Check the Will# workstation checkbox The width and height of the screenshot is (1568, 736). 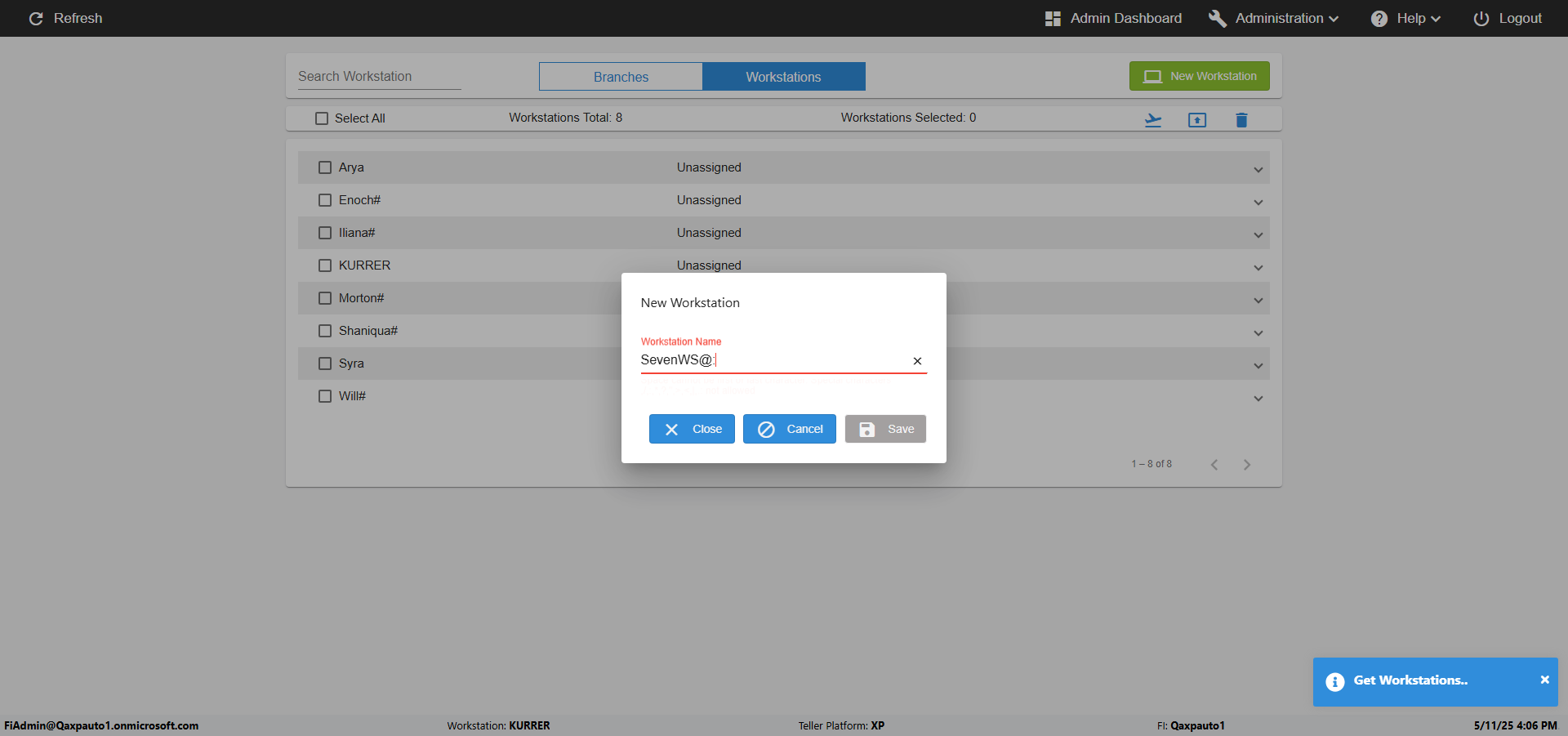[x=325, y=396]
